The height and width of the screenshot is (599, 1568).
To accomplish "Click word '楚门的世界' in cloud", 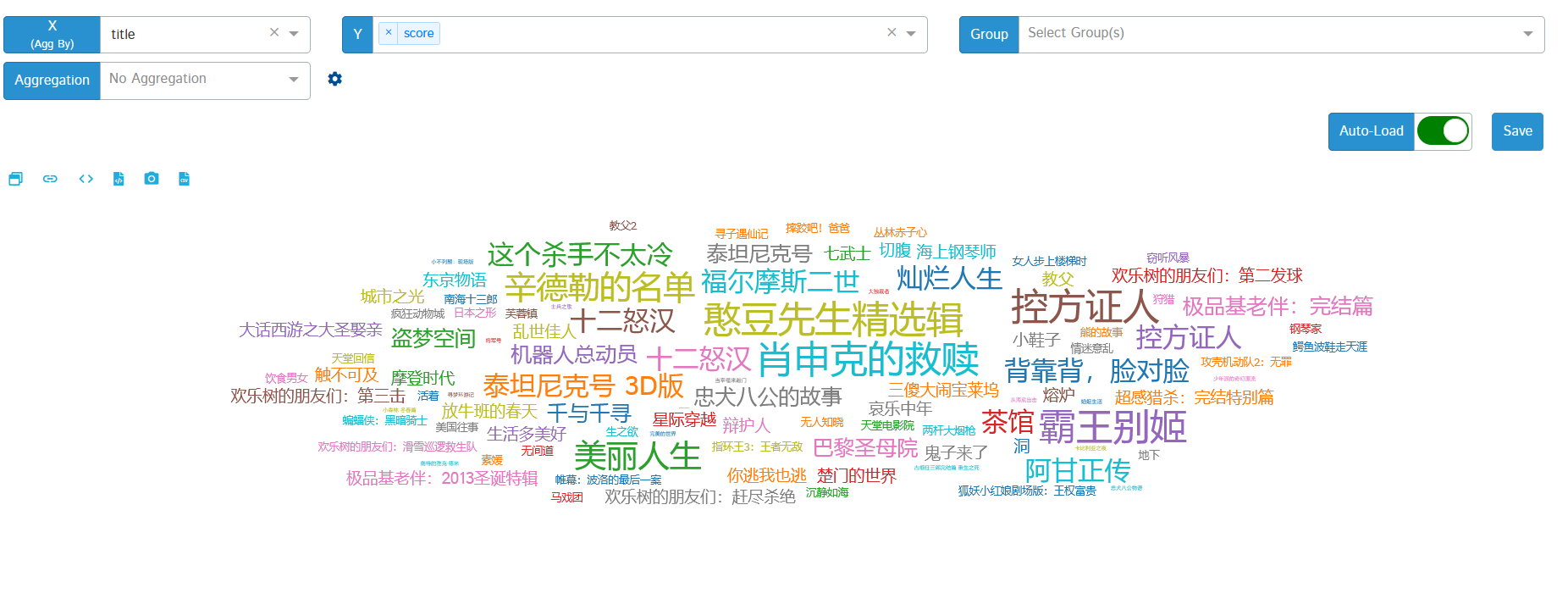I will pyautogui.click(x=857, y=475).
